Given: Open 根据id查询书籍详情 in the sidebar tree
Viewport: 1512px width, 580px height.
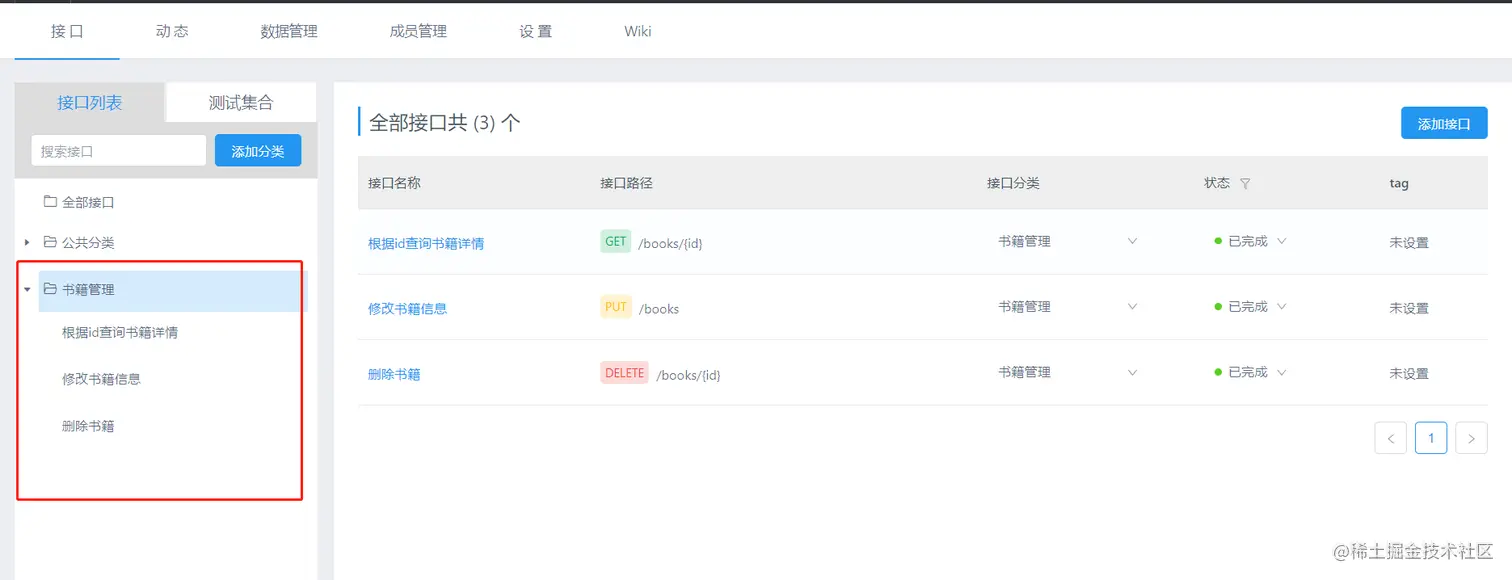Looking at the screenshot, I should point(120,333).
